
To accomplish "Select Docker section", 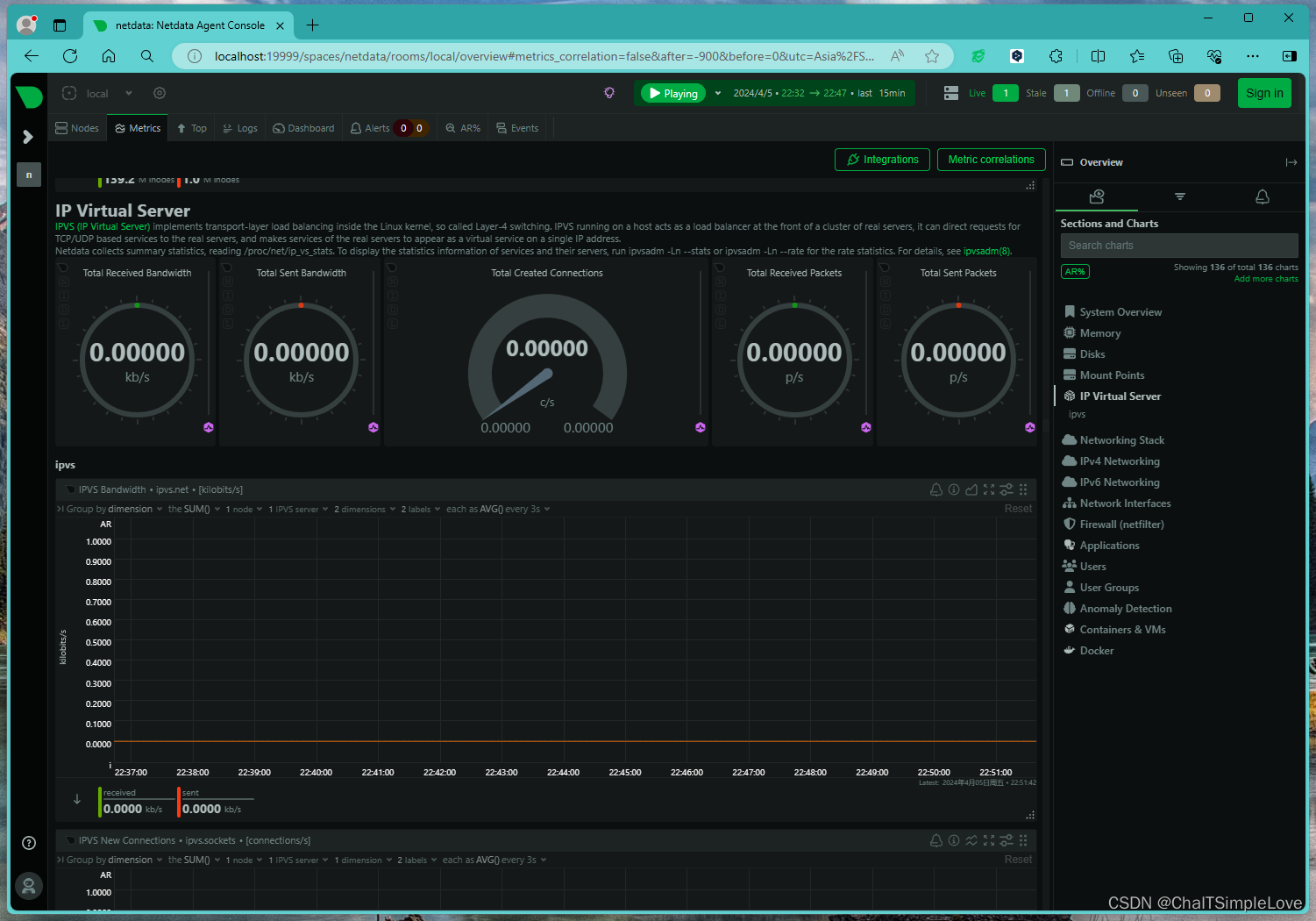I will point(1097,651).
